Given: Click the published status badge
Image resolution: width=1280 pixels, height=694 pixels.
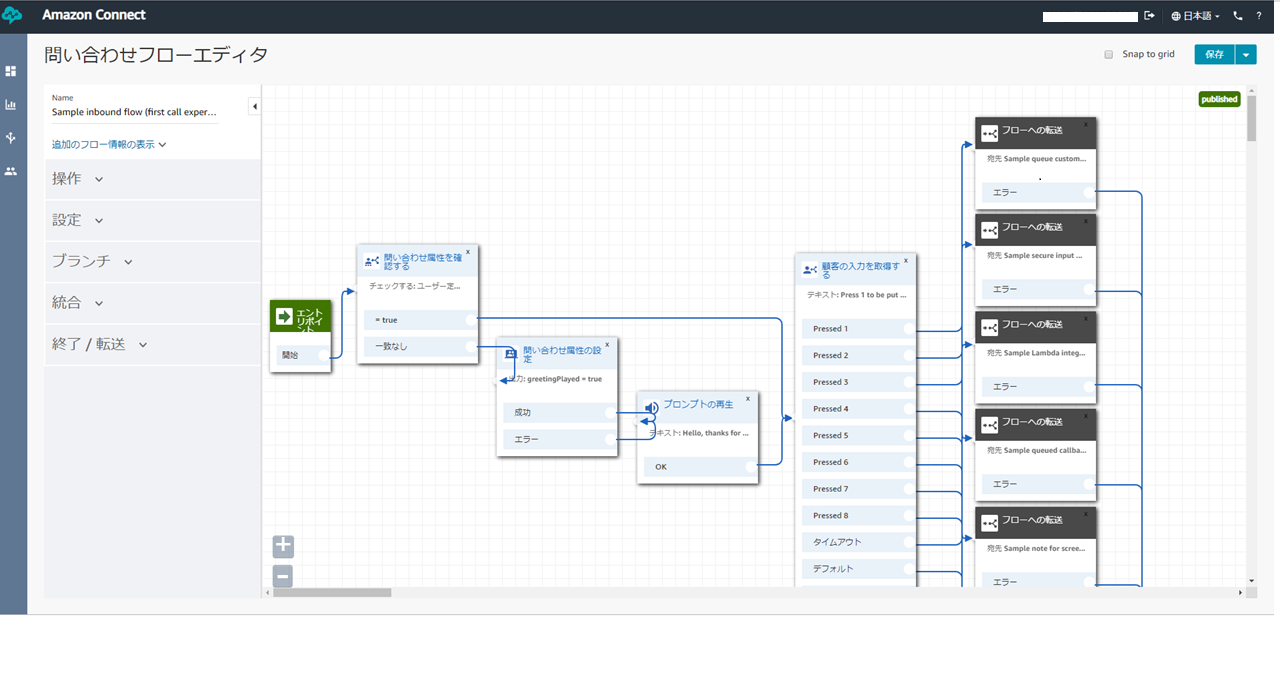Looking at the screenshot, I should tap(1219, 99).
